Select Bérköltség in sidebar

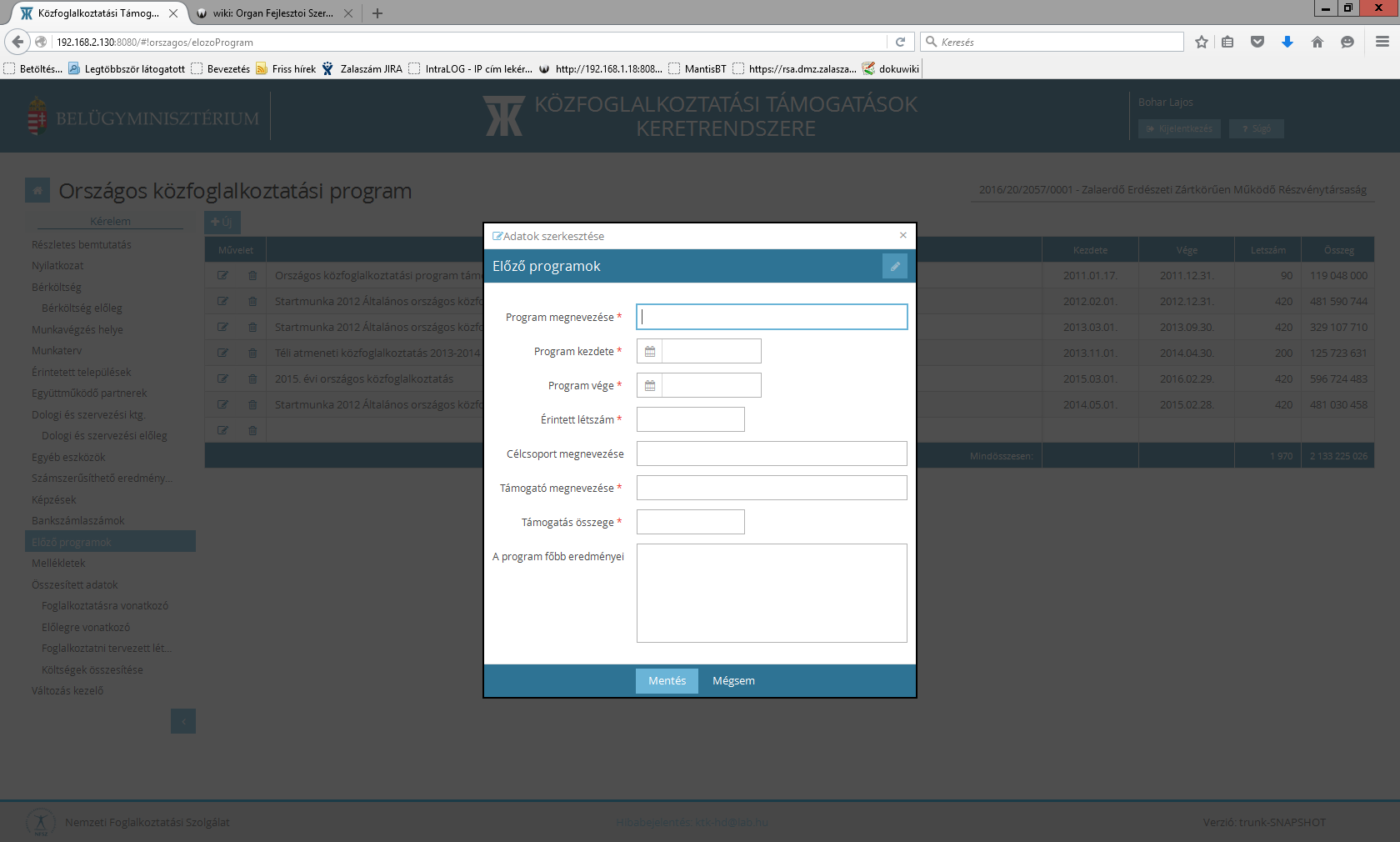pyautogui.click(x=57, y=287)
